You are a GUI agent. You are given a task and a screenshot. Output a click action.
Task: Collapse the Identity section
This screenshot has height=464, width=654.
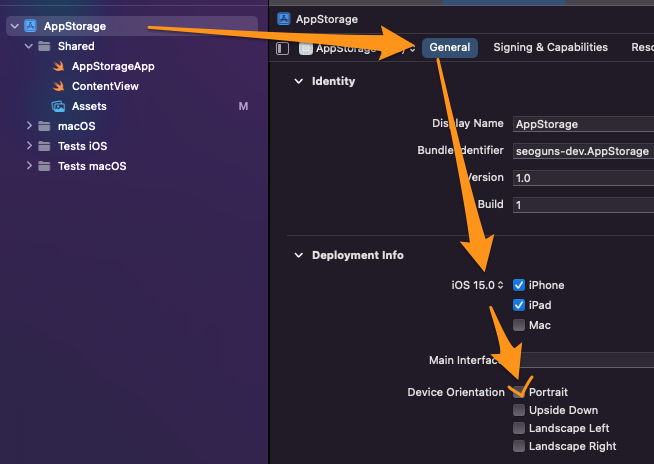[299, 81]
